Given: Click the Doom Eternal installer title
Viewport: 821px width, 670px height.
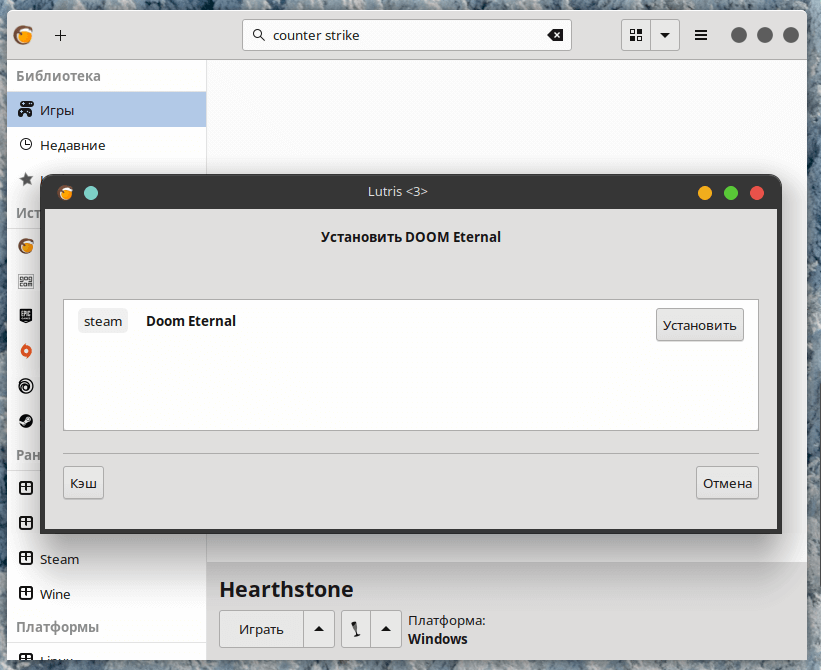Looking at the screenshot, I should pyautogui.click(x=191, y=321).
